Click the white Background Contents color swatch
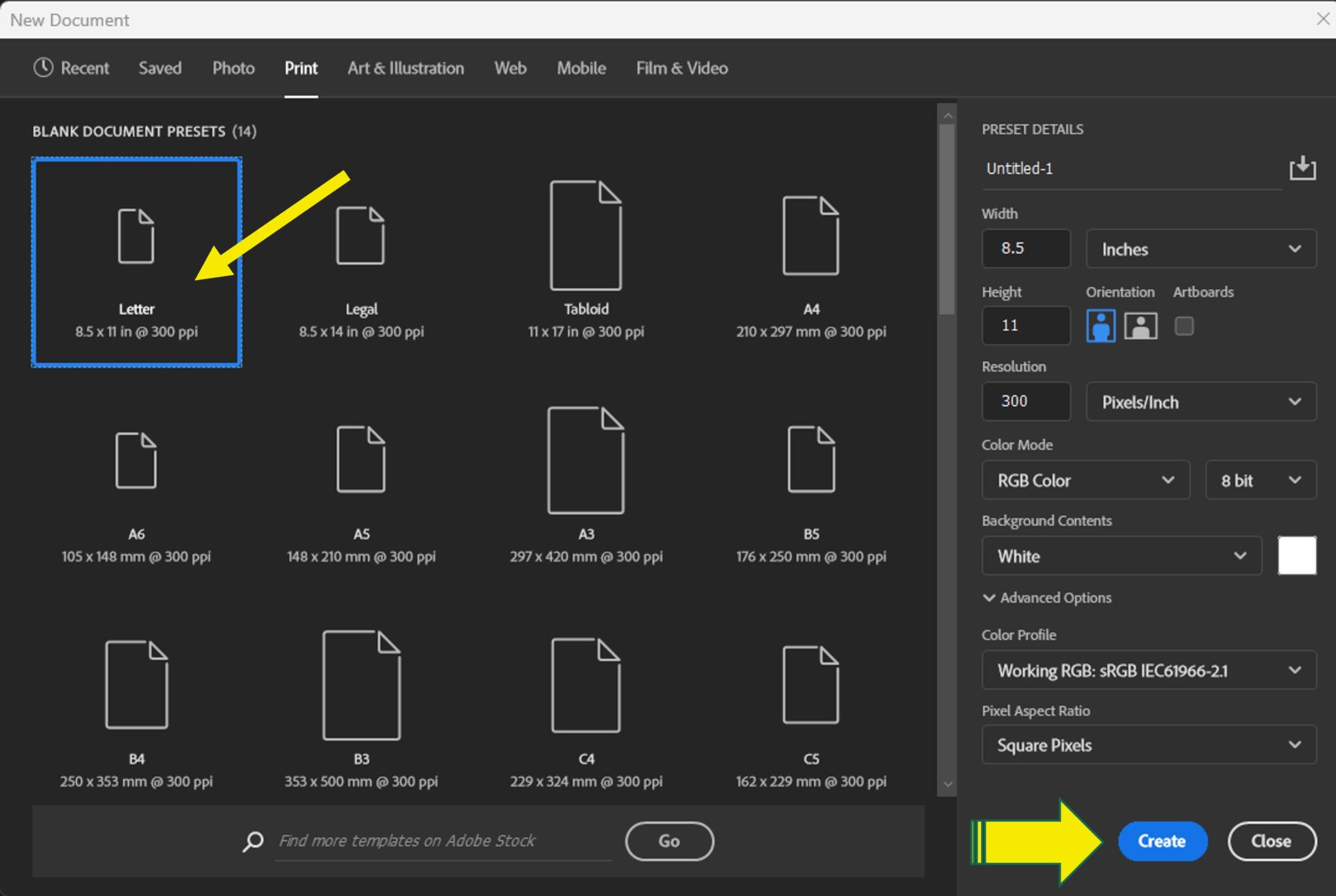This screenshot has width=1336, height=896. 1296,556
